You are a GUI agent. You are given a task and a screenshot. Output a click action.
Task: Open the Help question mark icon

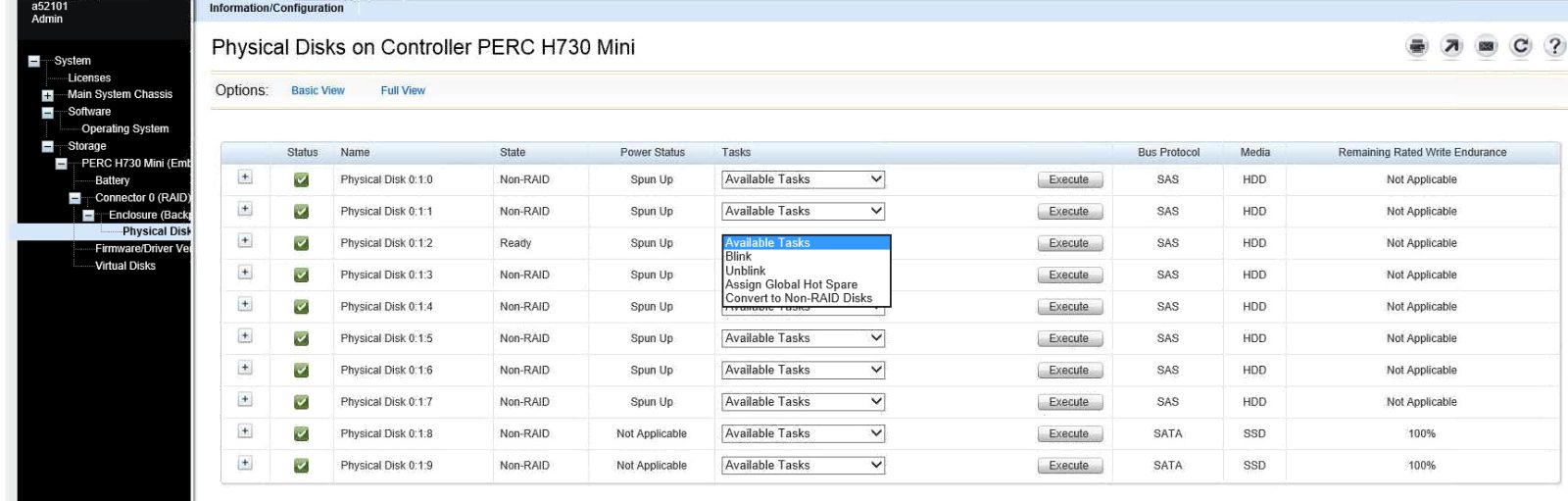tap(1553, 46)
